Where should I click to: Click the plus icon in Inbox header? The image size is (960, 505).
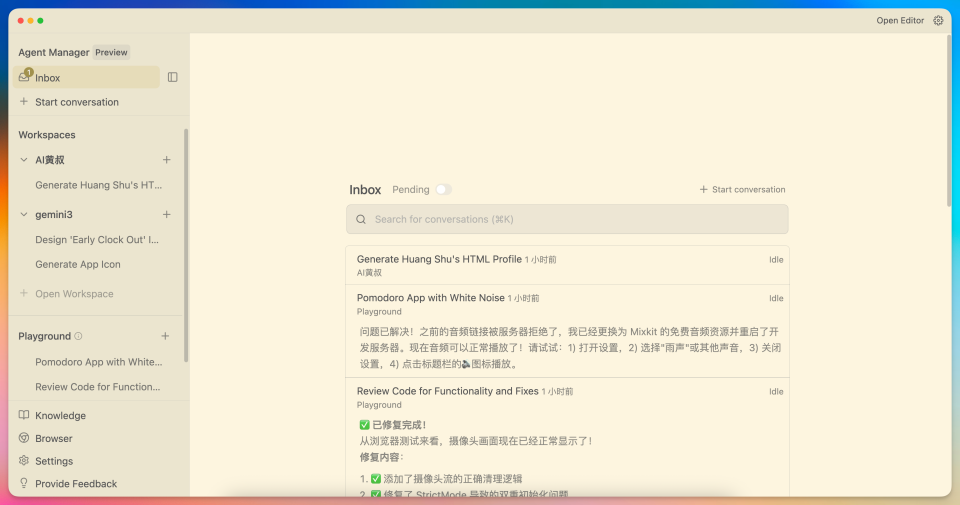703,190
